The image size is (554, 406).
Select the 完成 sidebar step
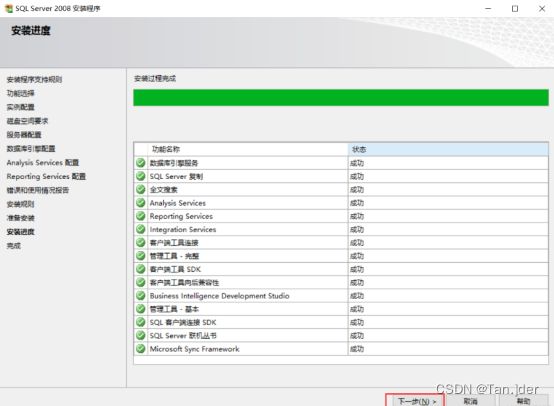click(14, 246)
